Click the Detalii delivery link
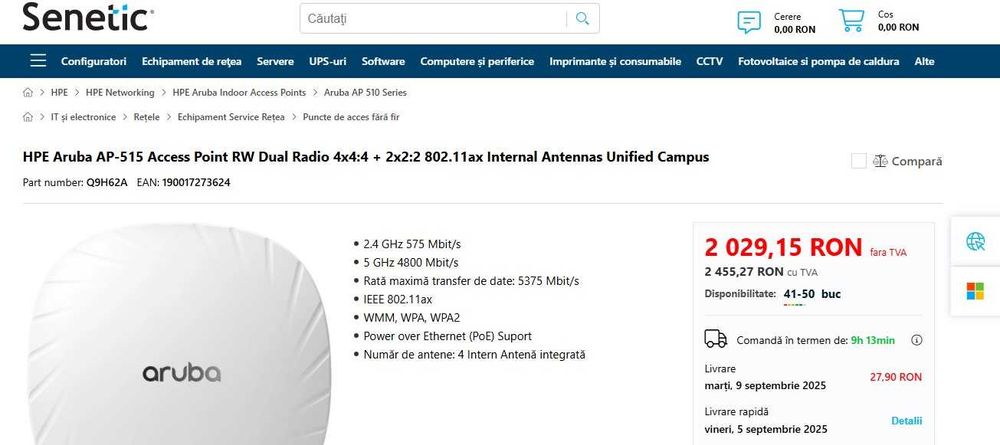 [906, 421]
